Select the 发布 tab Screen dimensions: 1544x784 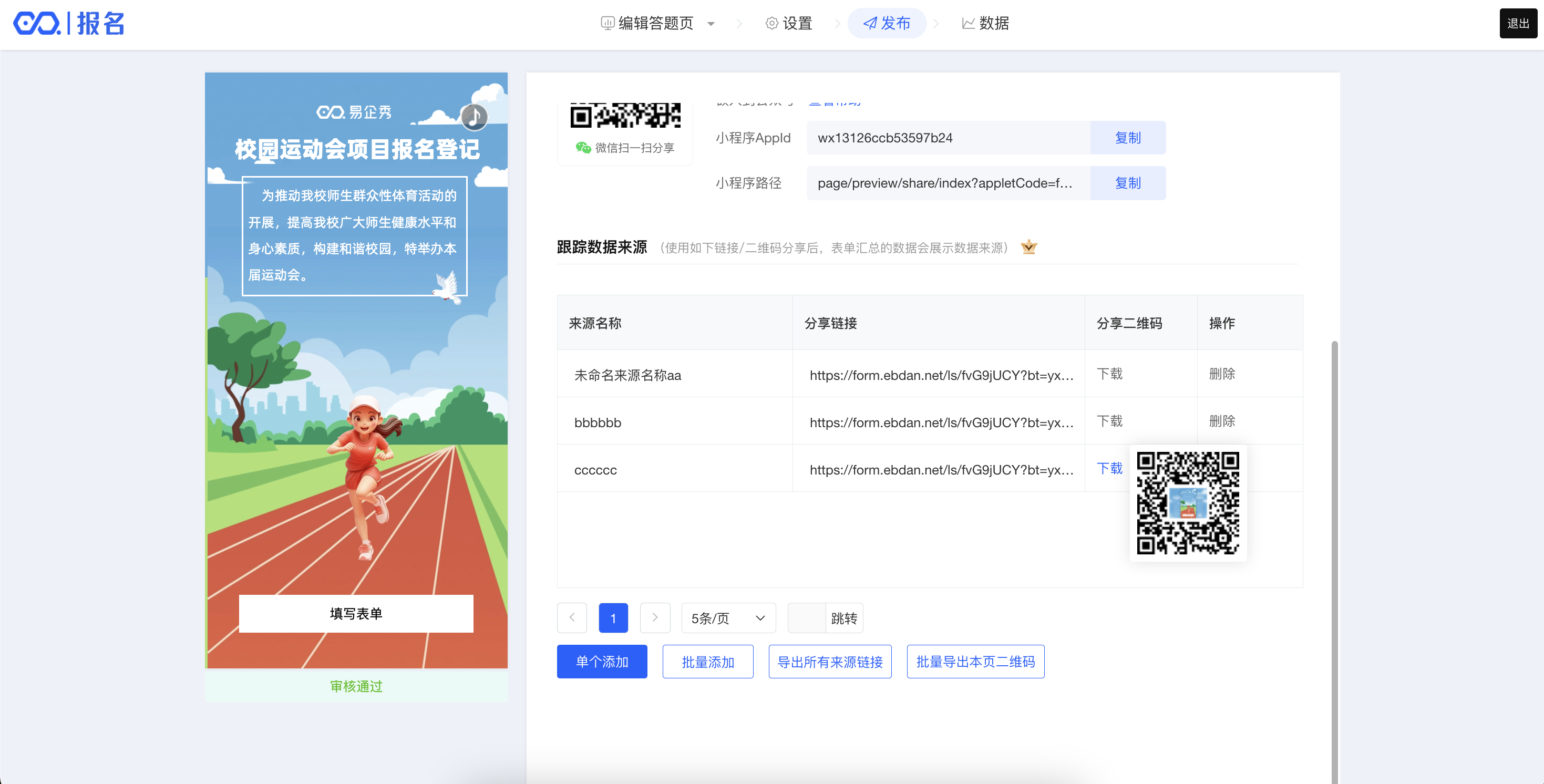(887, 23)
